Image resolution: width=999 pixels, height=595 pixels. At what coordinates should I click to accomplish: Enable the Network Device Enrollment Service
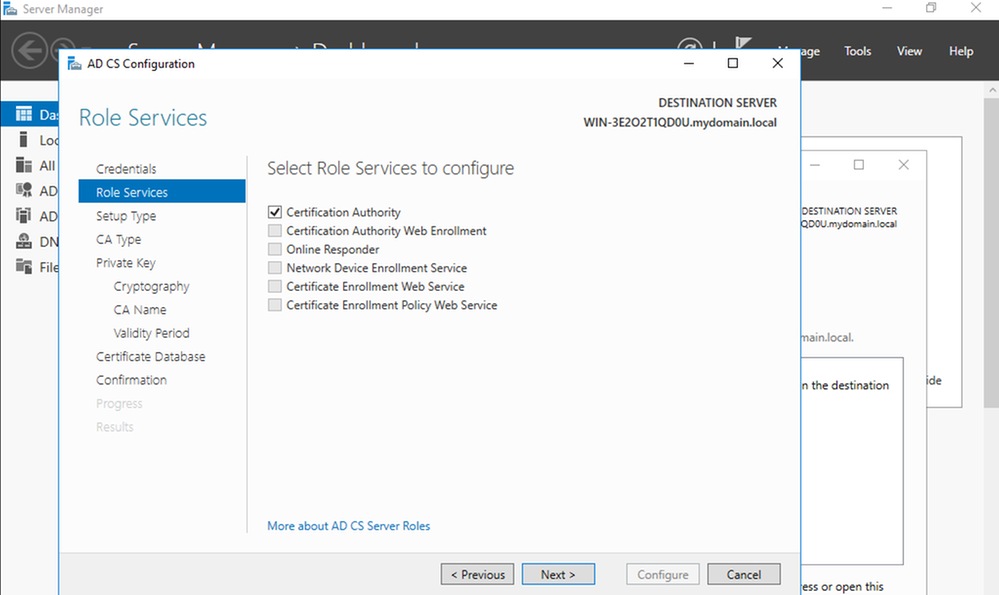coord(274,268)
